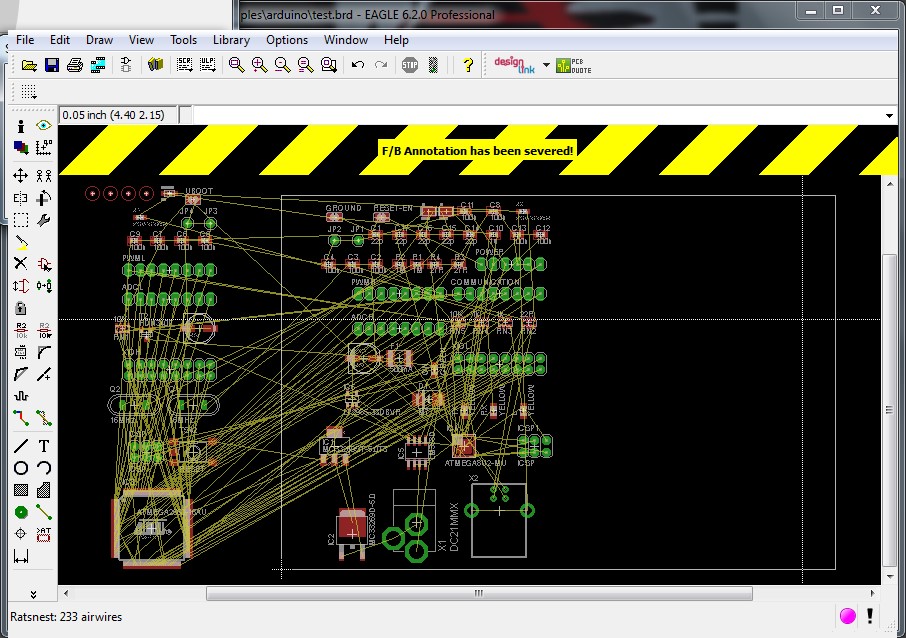Click the Undo arrow icon
Image resolution: width=906 pixels, height=638 pixels.
358,65
